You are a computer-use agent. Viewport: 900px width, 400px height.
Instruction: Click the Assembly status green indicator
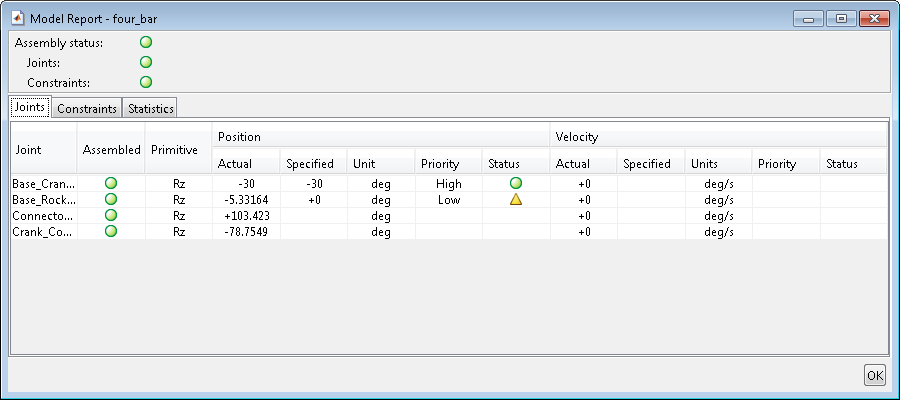click(x=146, y=42)
